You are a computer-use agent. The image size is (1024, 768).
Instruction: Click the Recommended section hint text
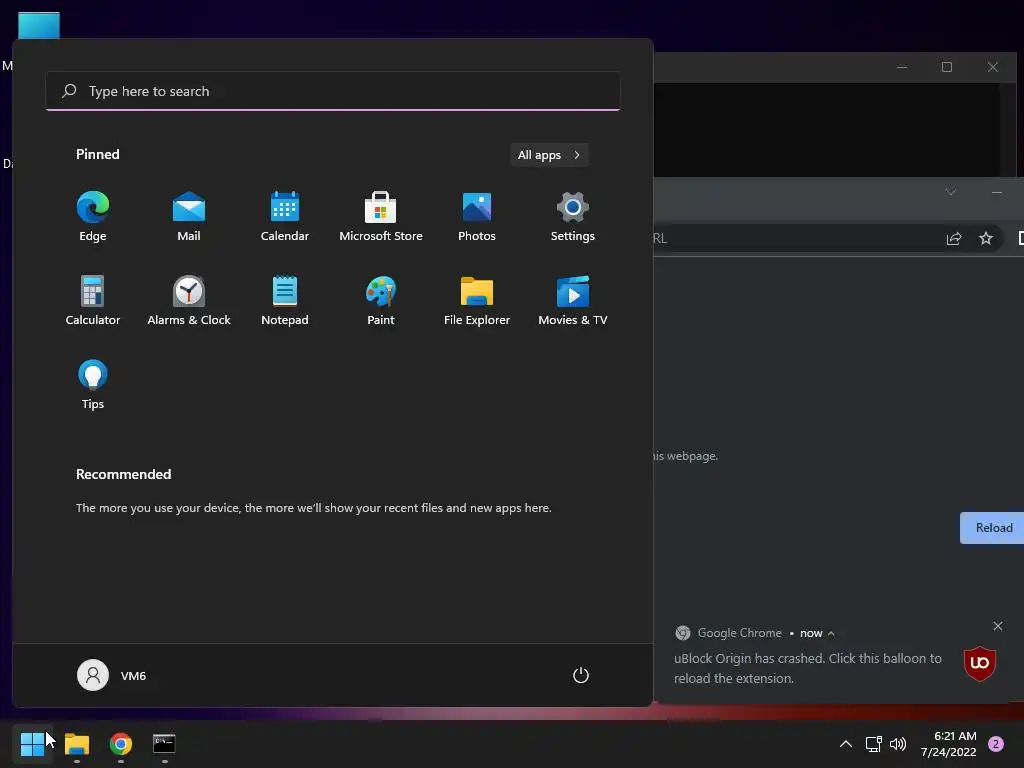click(x=313, y=507)
